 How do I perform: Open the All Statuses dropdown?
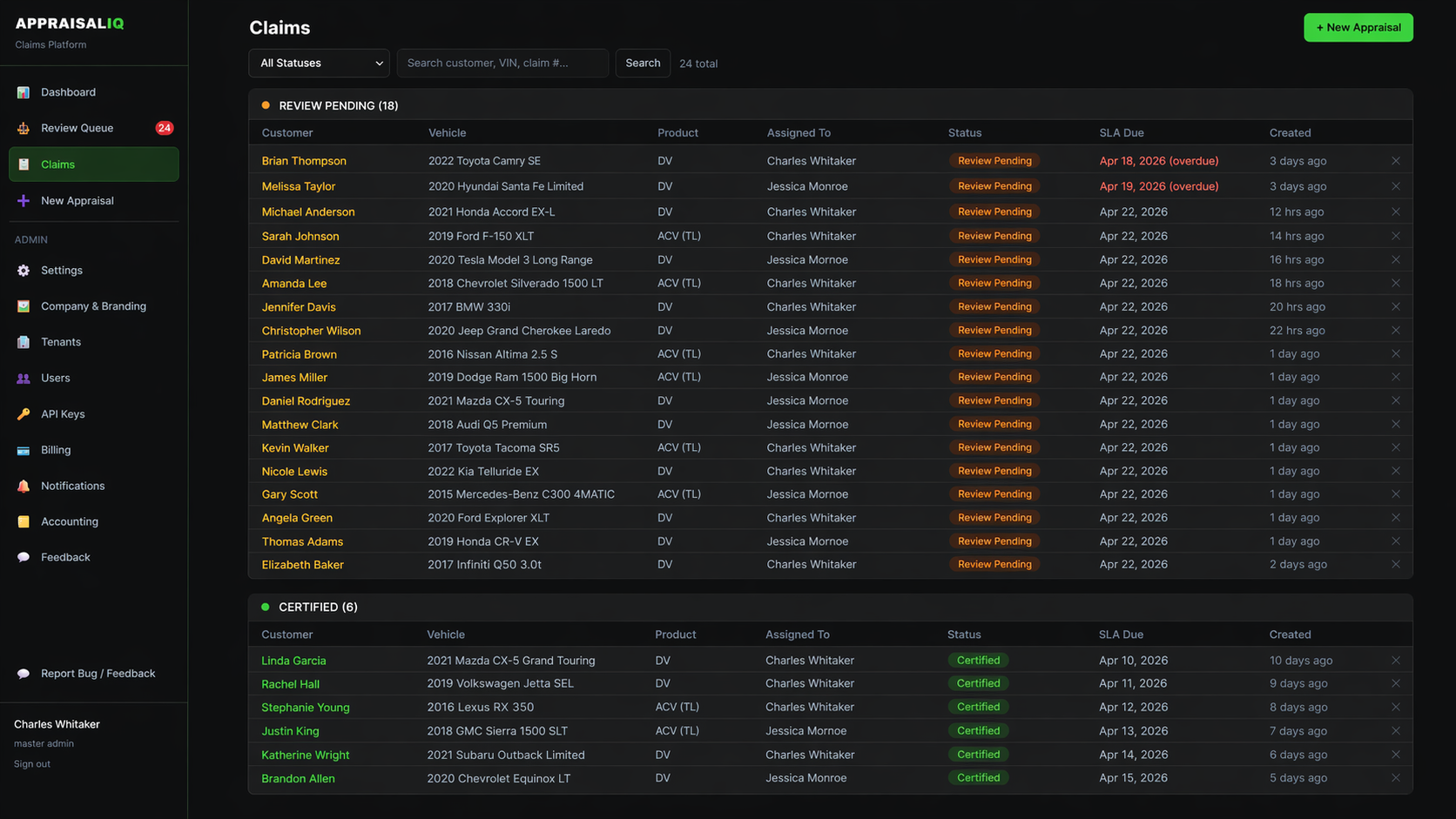(319, 63)
